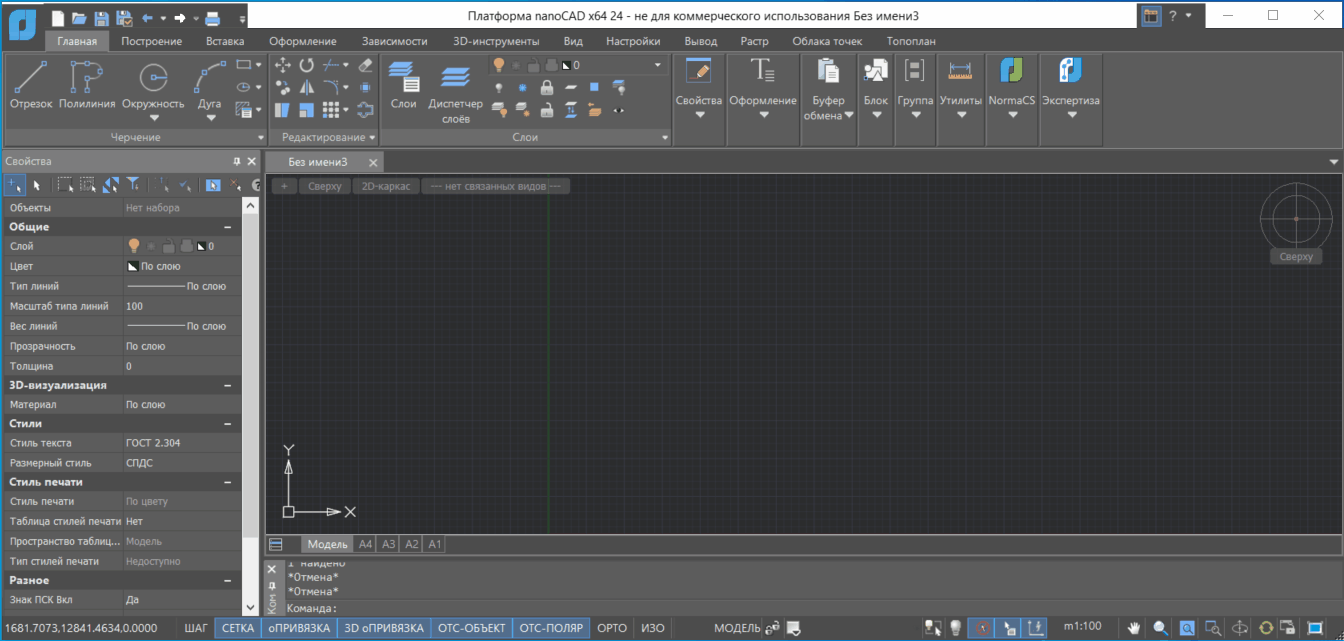Open a file using the folder icon

point(79,18)
